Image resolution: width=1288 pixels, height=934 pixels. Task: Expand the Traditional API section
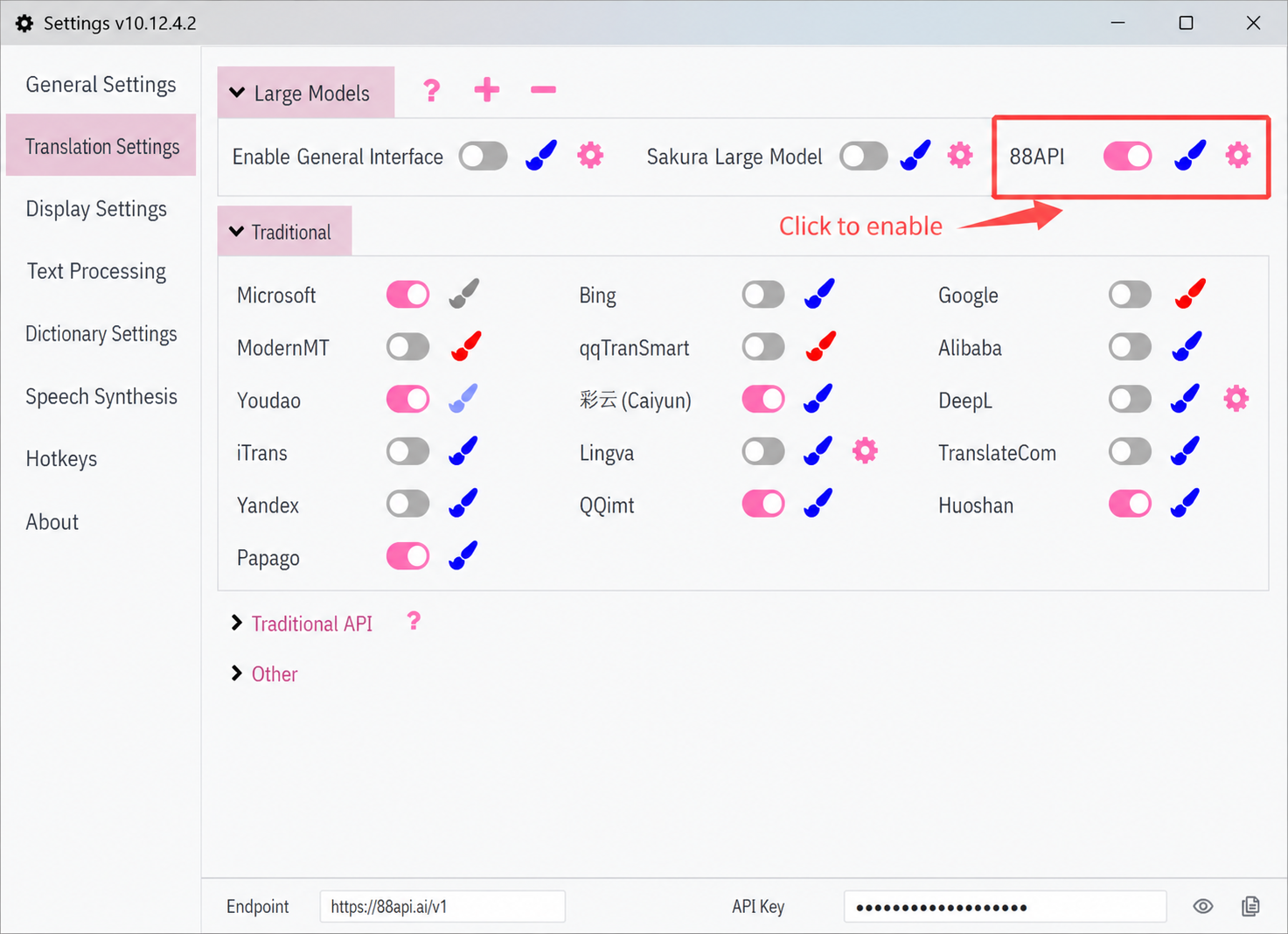coord(302,624)
